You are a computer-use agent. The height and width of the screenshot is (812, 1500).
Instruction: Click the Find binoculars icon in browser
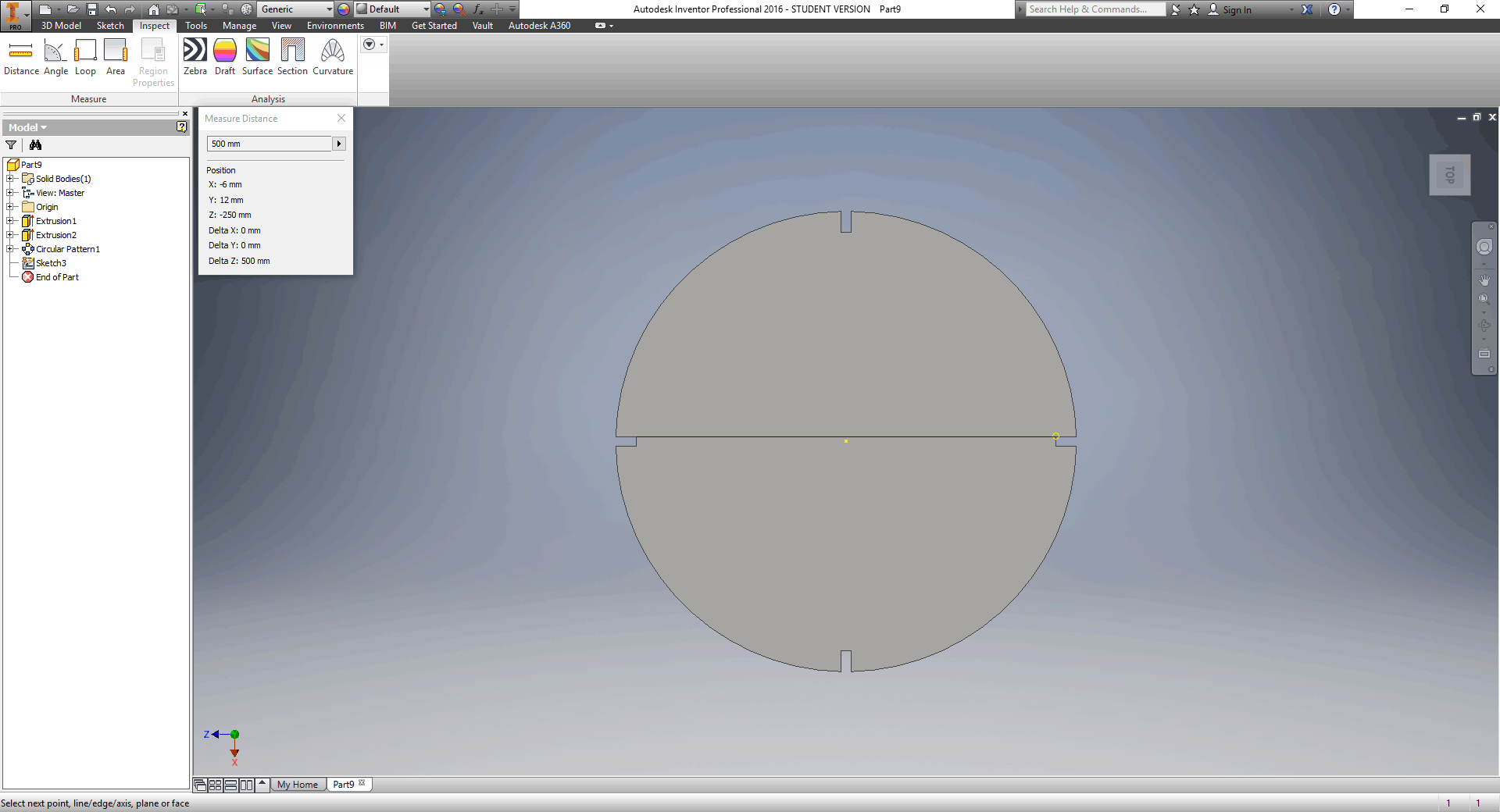(x=35, y=144)
